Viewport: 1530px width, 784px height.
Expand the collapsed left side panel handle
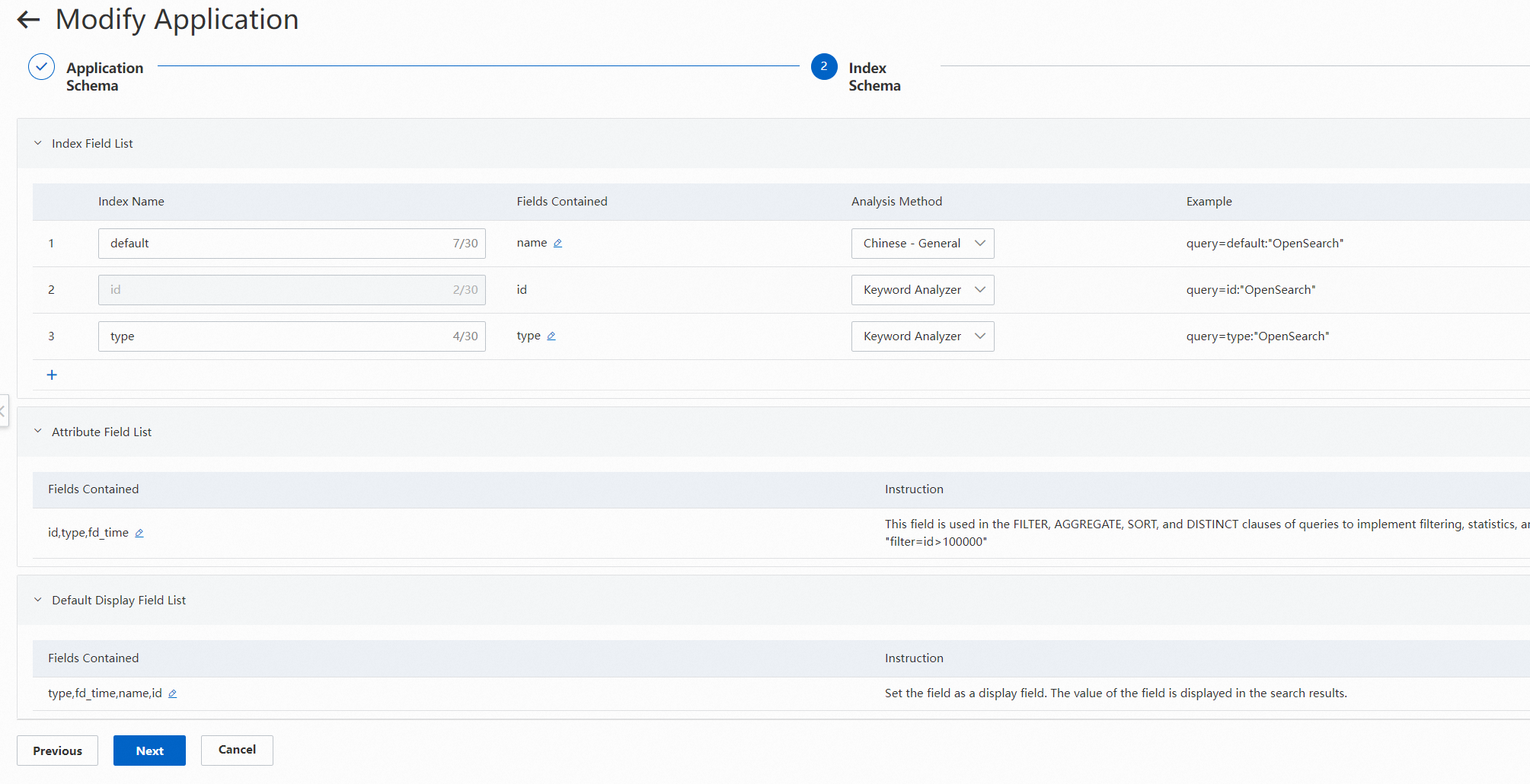(3, 411)
